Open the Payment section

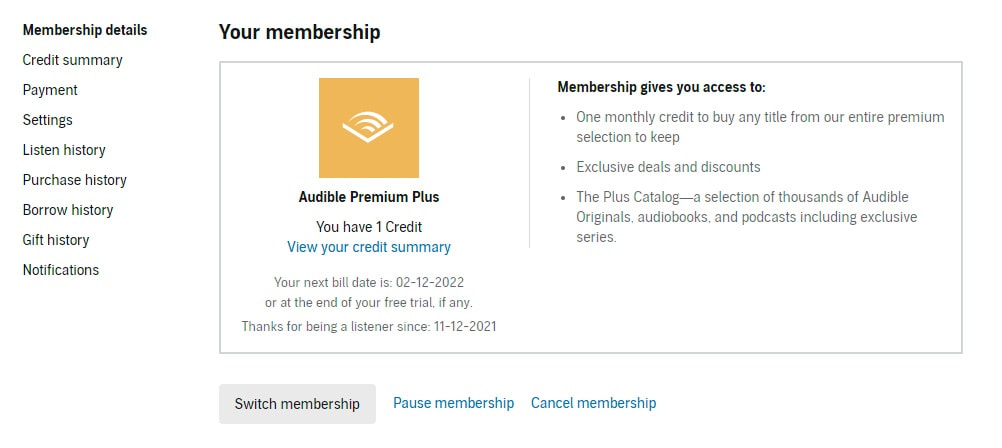pos(50,90)
